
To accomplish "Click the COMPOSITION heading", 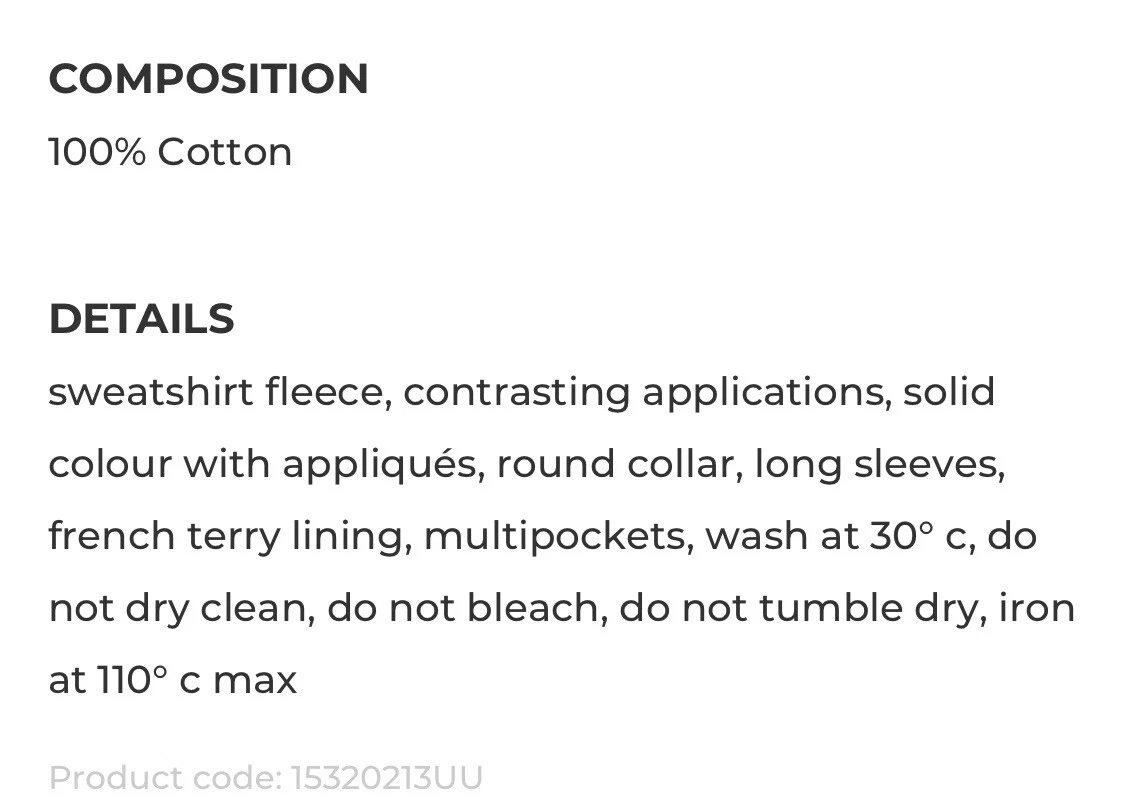I will click(208, 78).
